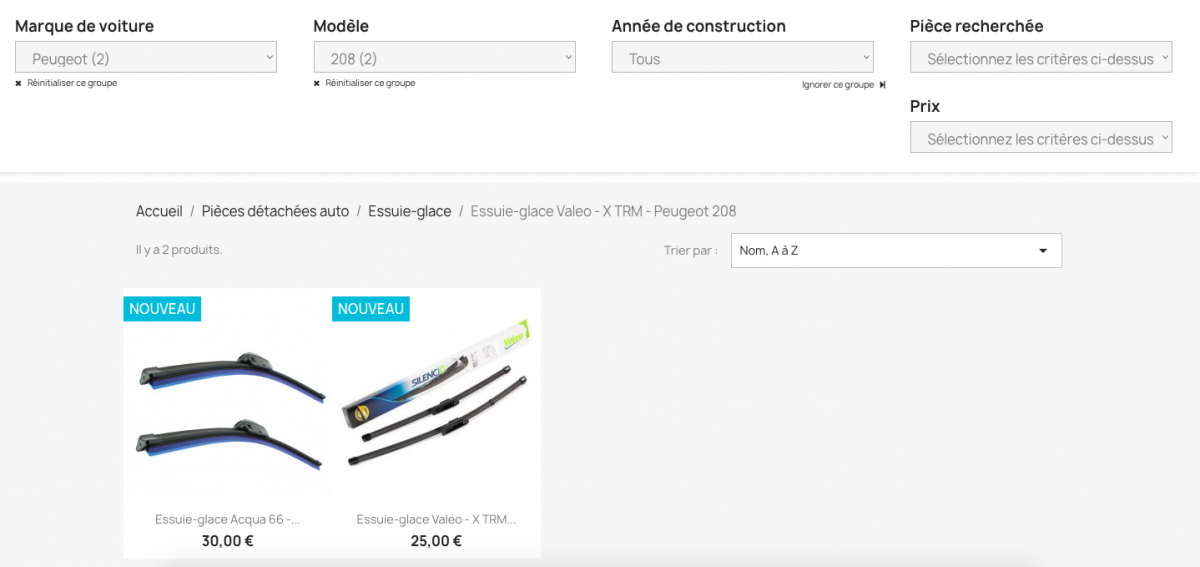Viewport: 1200px width, 567px height.
Task: Click the x icon beside Marque reset
Action: coord(18,83)
